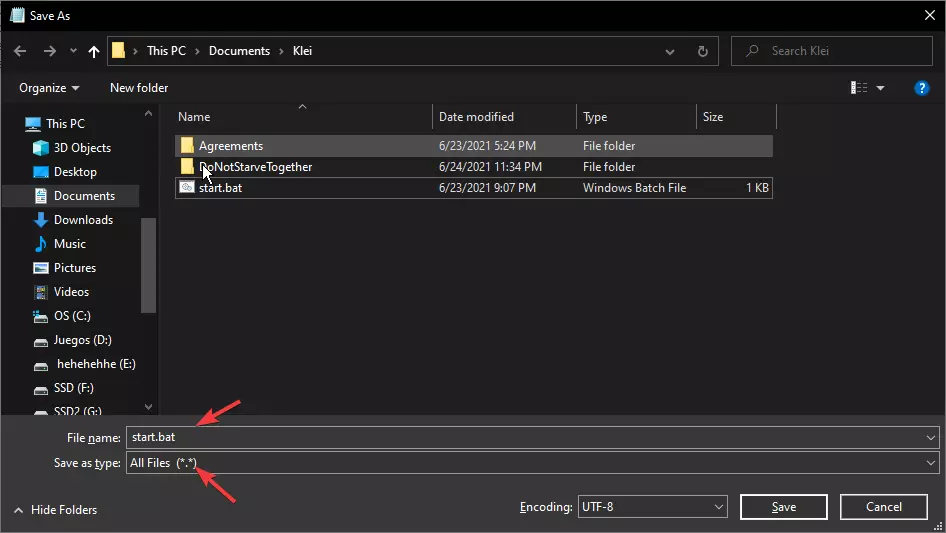Open Downloads in sidebar

[x=83, y=220]
